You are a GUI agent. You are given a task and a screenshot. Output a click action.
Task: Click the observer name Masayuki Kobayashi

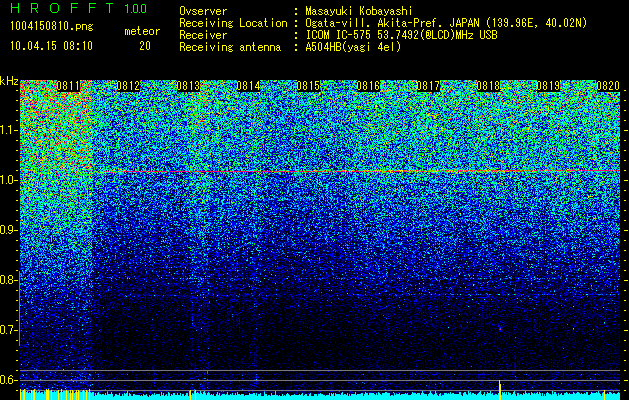[x=359, y=11]
